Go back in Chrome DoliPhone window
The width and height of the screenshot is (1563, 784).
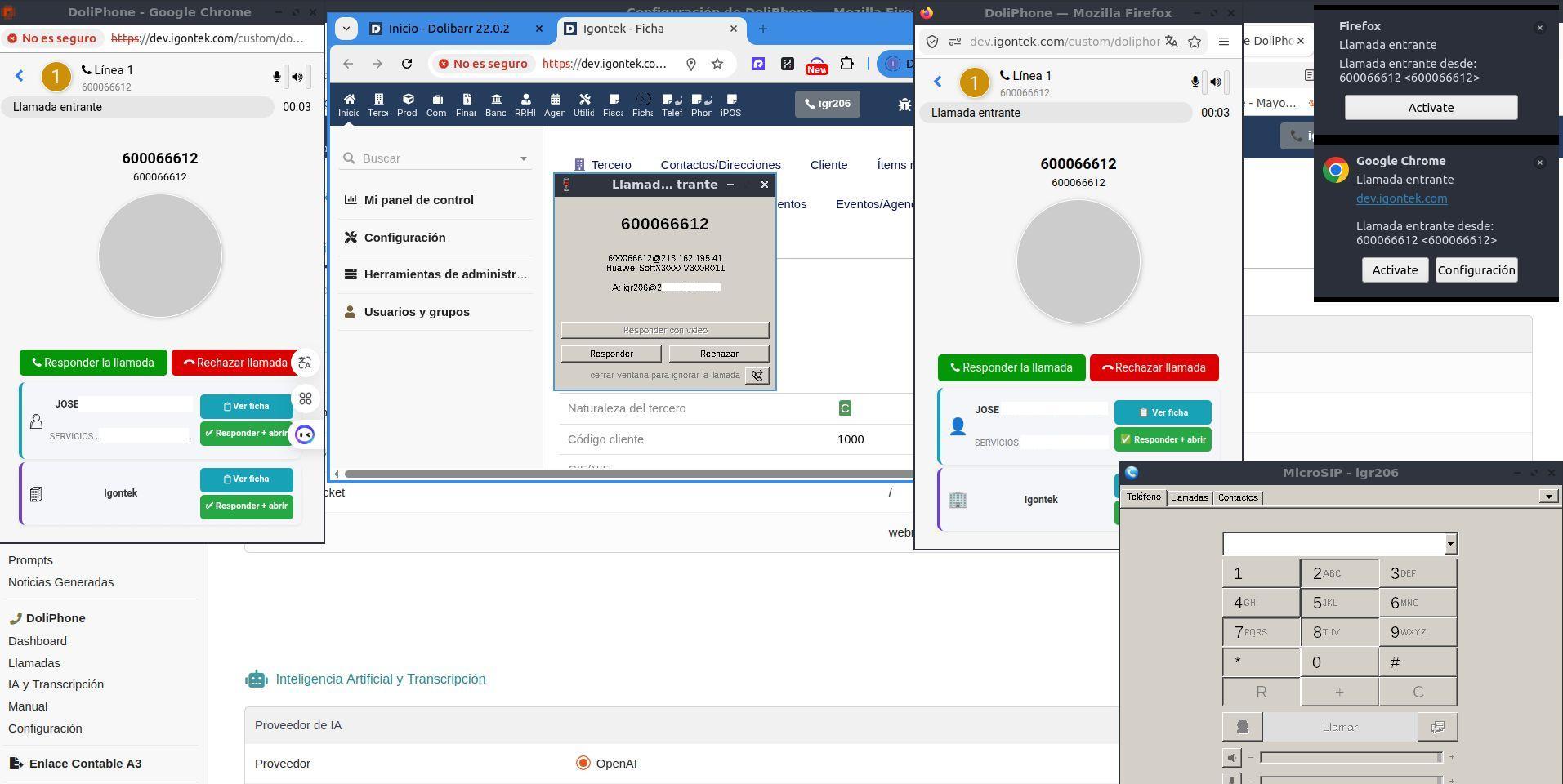tap(20, 76)
